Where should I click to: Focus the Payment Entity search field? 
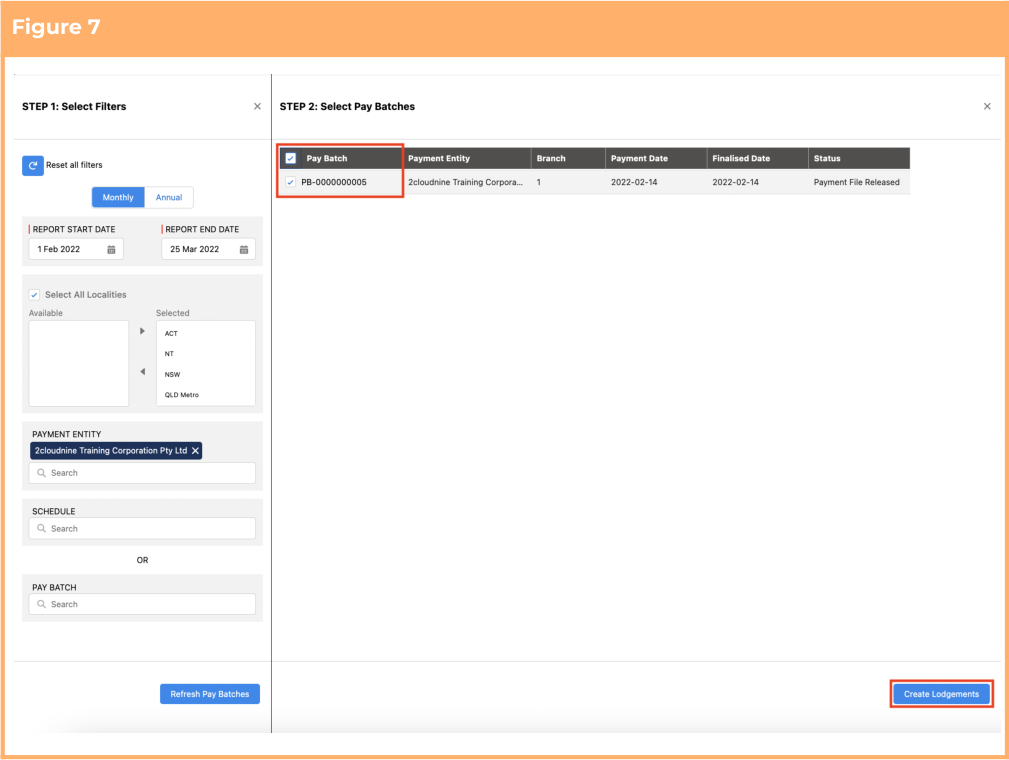click(x=142, y=473)
